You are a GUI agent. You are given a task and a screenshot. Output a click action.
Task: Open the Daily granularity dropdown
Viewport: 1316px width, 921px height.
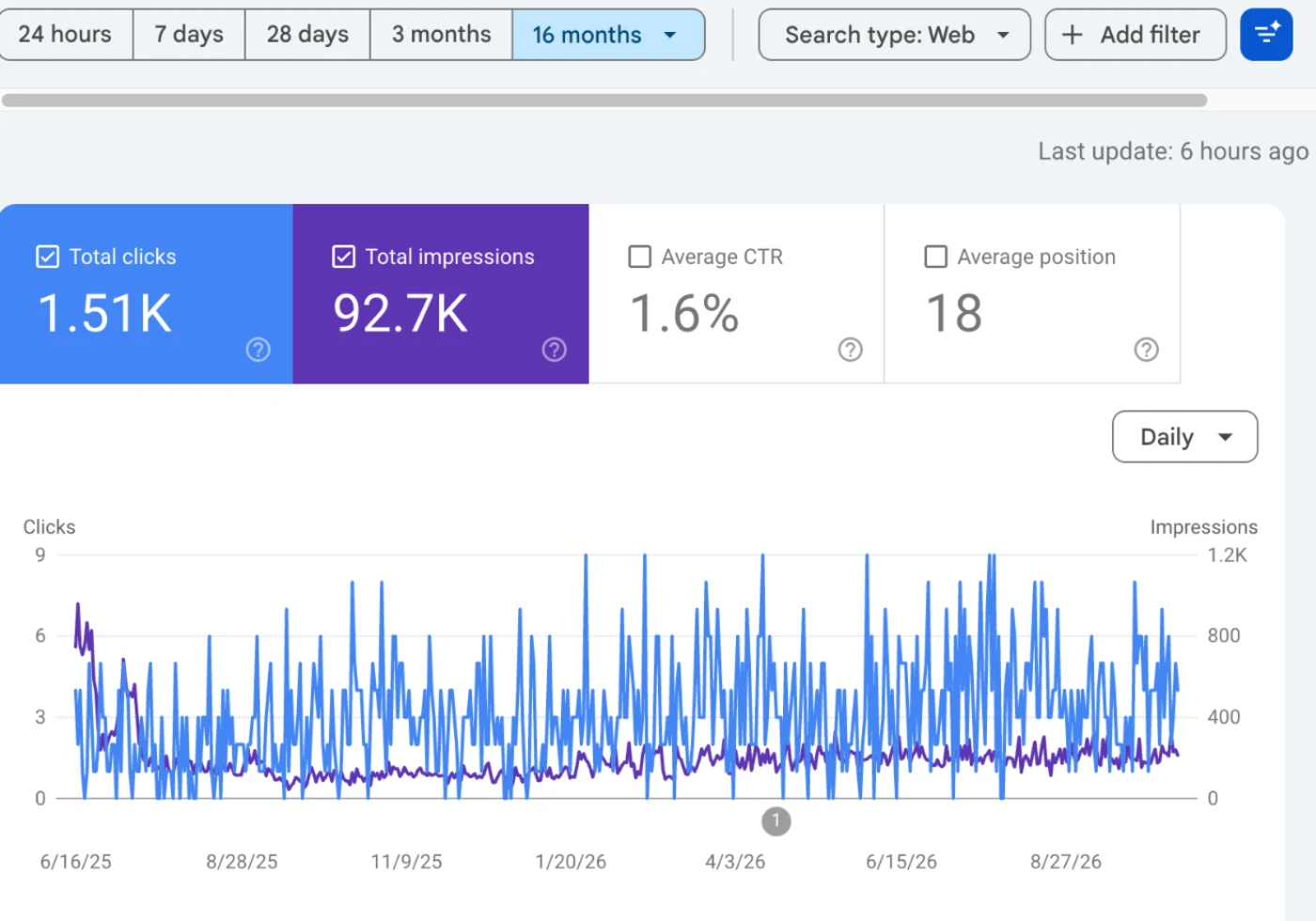1184,437
